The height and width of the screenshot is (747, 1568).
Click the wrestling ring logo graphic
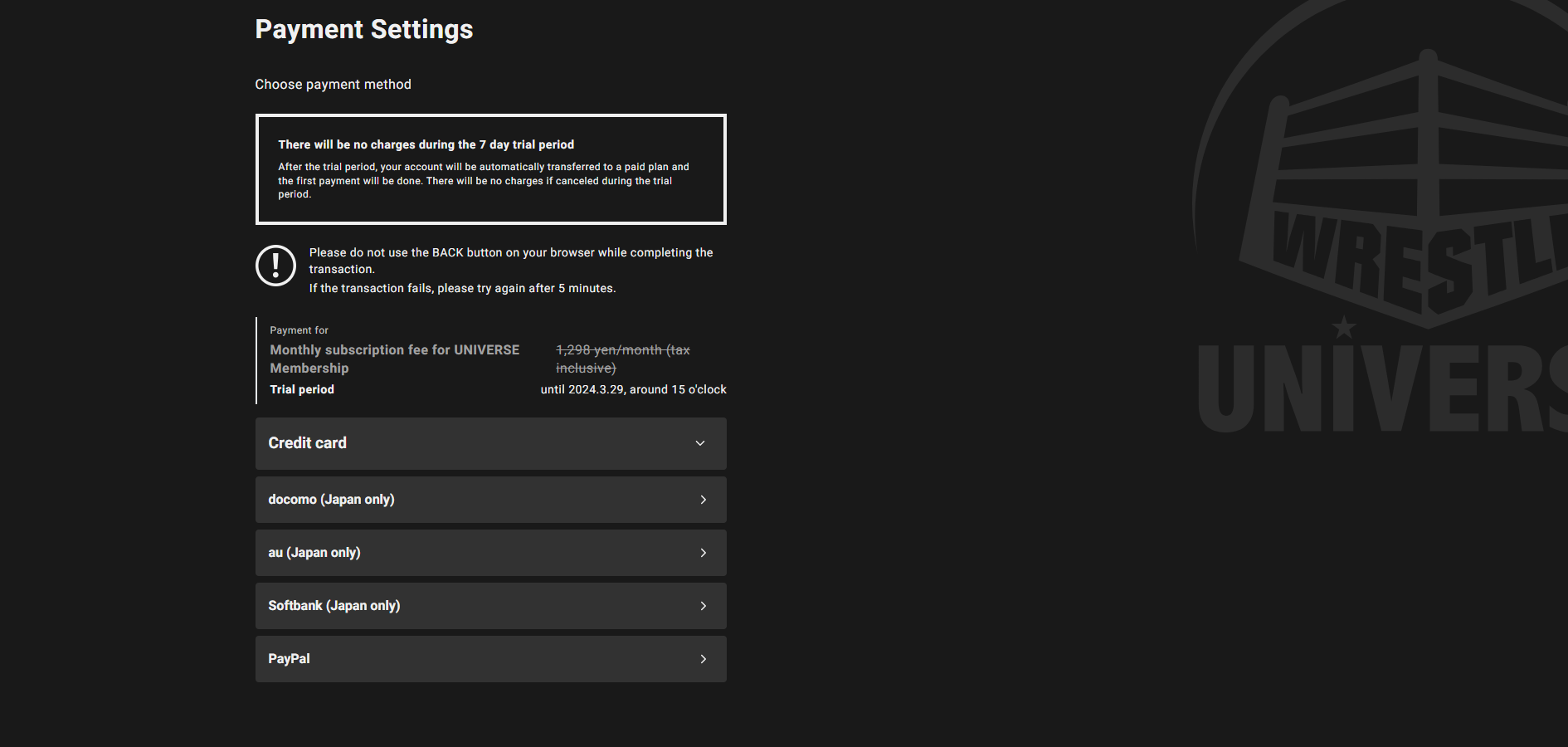(x=1410, y=183)
